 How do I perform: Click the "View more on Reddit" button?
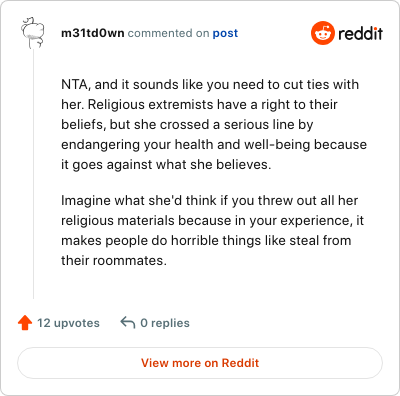tap(200, 363)
